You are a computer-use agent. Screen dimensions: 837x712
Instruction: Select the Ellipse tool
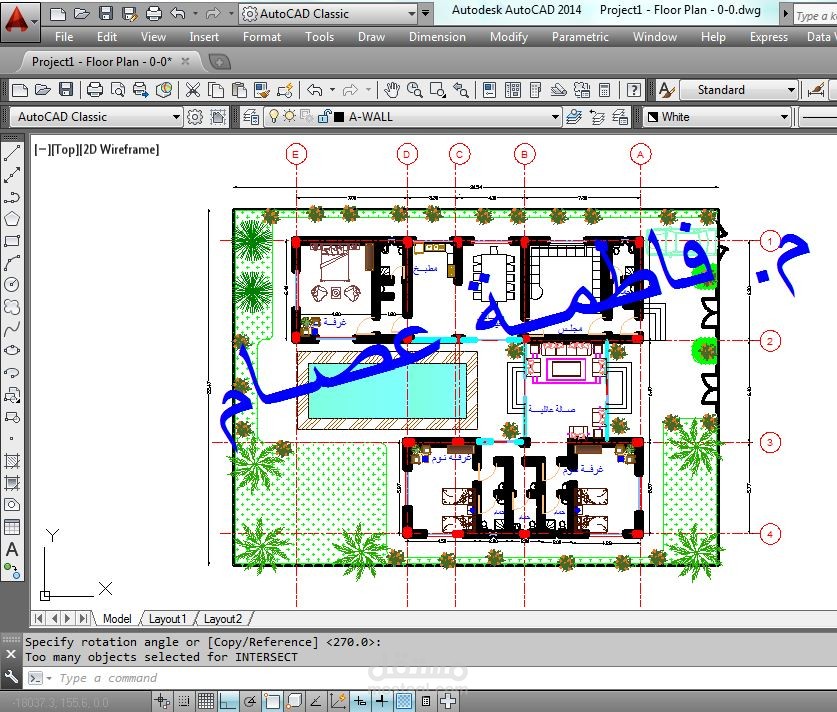12,350
